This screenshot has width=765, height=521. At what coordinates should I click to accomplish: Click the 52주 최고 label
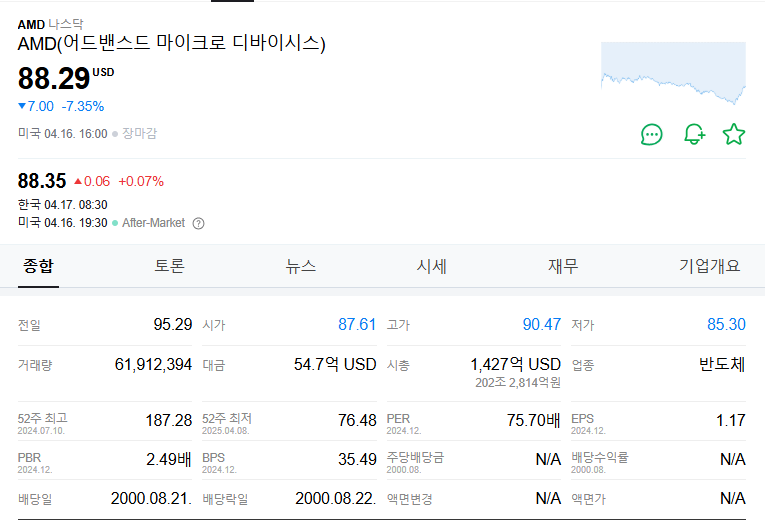pos(42,419)
